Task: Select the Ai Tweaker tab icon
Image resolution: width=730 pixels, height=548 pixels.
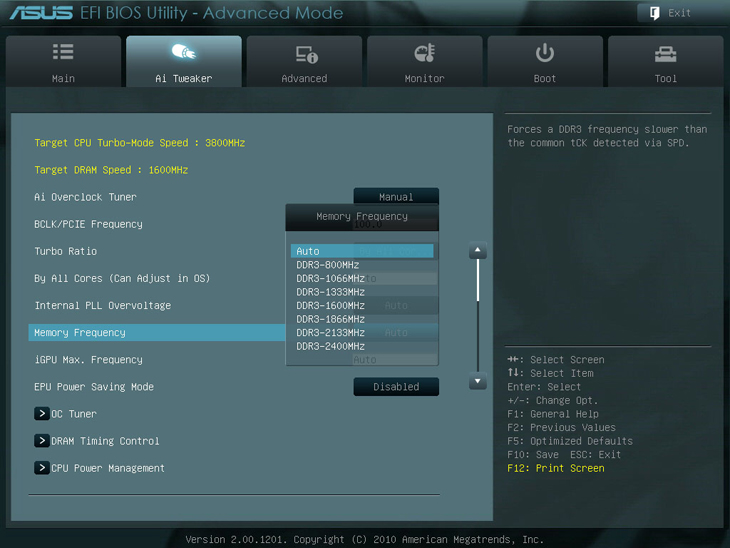Action: click(x=183, y=52)
